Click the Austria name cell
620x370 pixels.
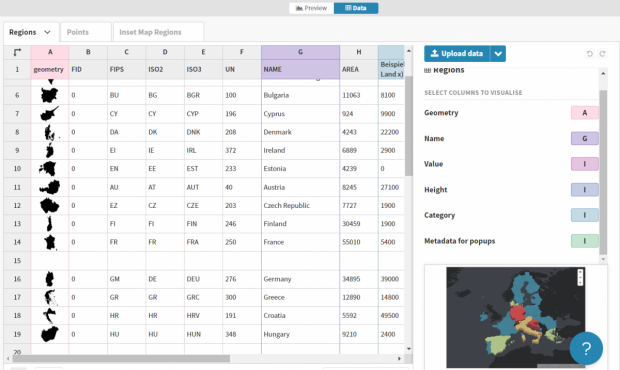301,187
